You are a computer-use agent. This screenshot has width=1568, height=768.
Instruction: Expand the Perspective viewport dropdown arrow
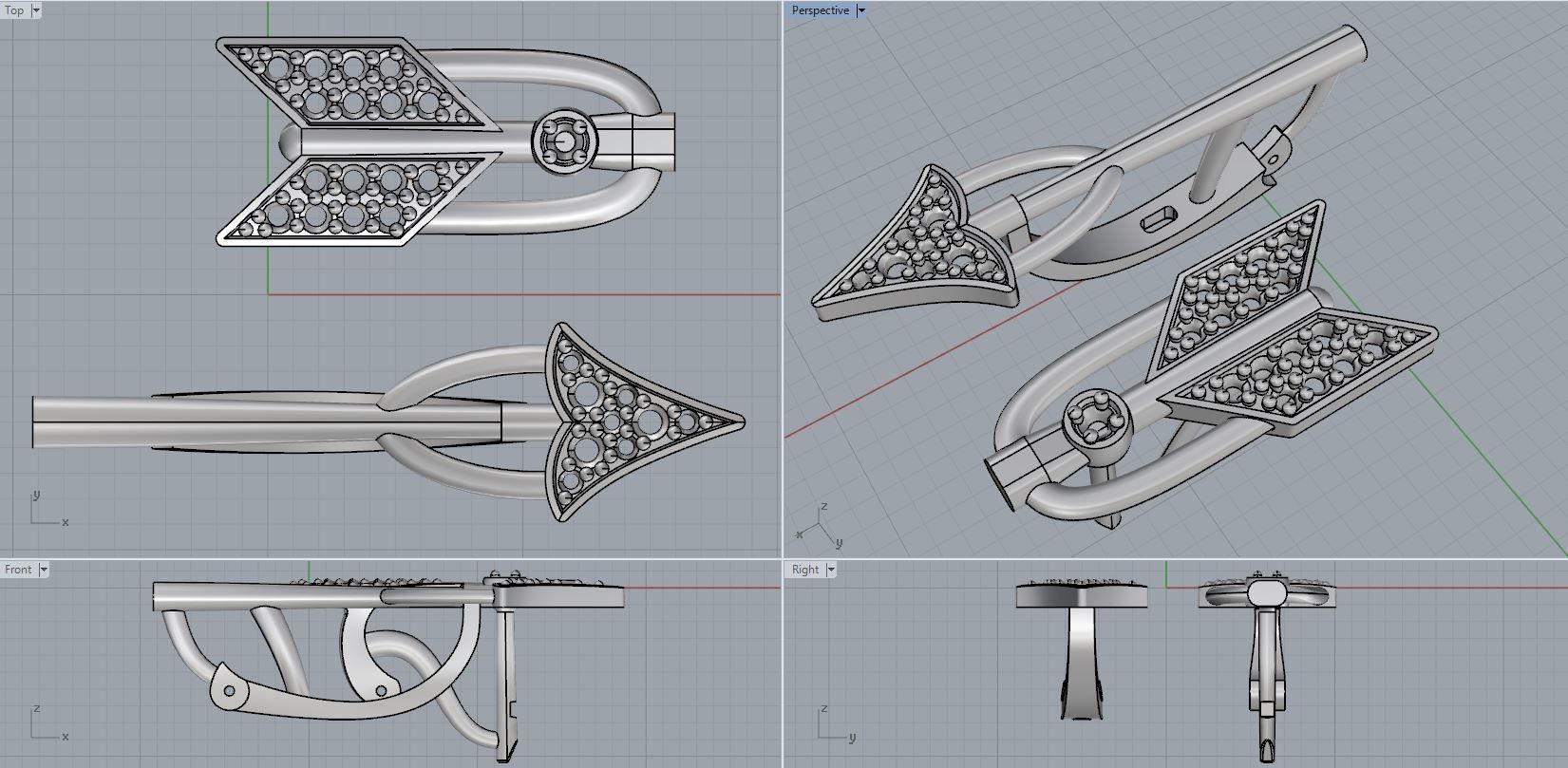861,10
